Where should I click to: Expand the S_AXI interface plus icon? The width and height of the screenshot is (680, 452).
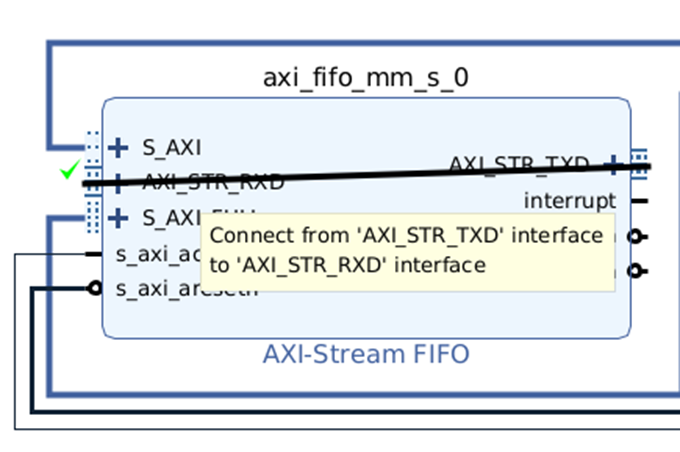click(118, 148)
